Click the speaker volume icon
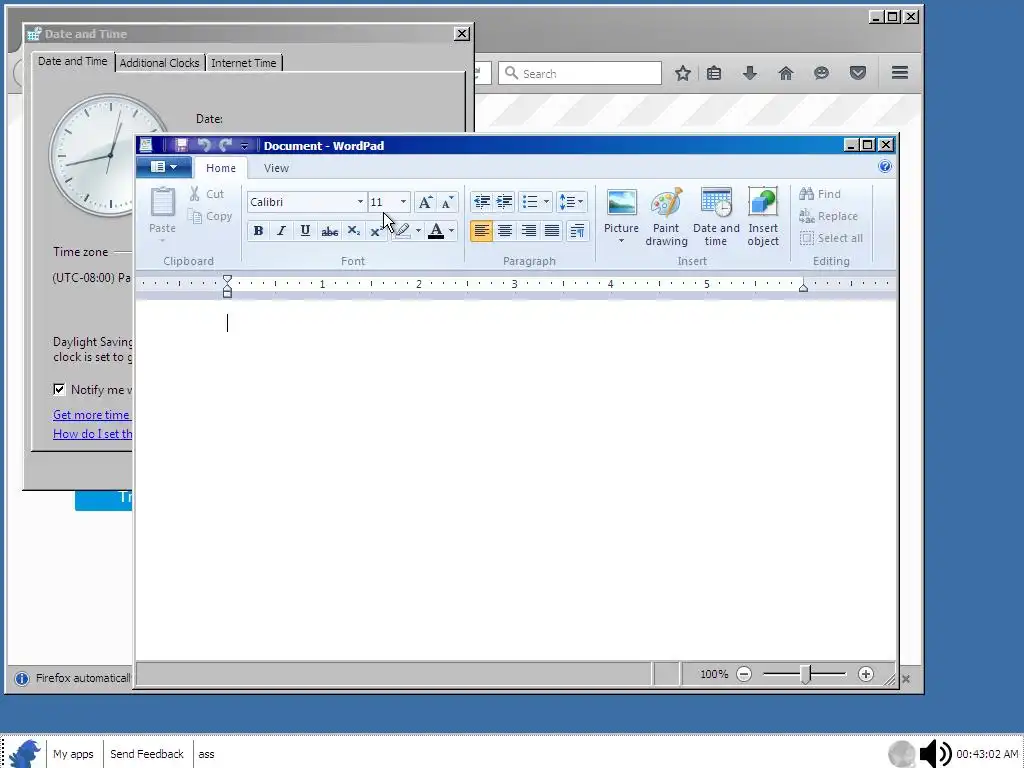This screenshot has width=1024, height=768. point(935,754)
